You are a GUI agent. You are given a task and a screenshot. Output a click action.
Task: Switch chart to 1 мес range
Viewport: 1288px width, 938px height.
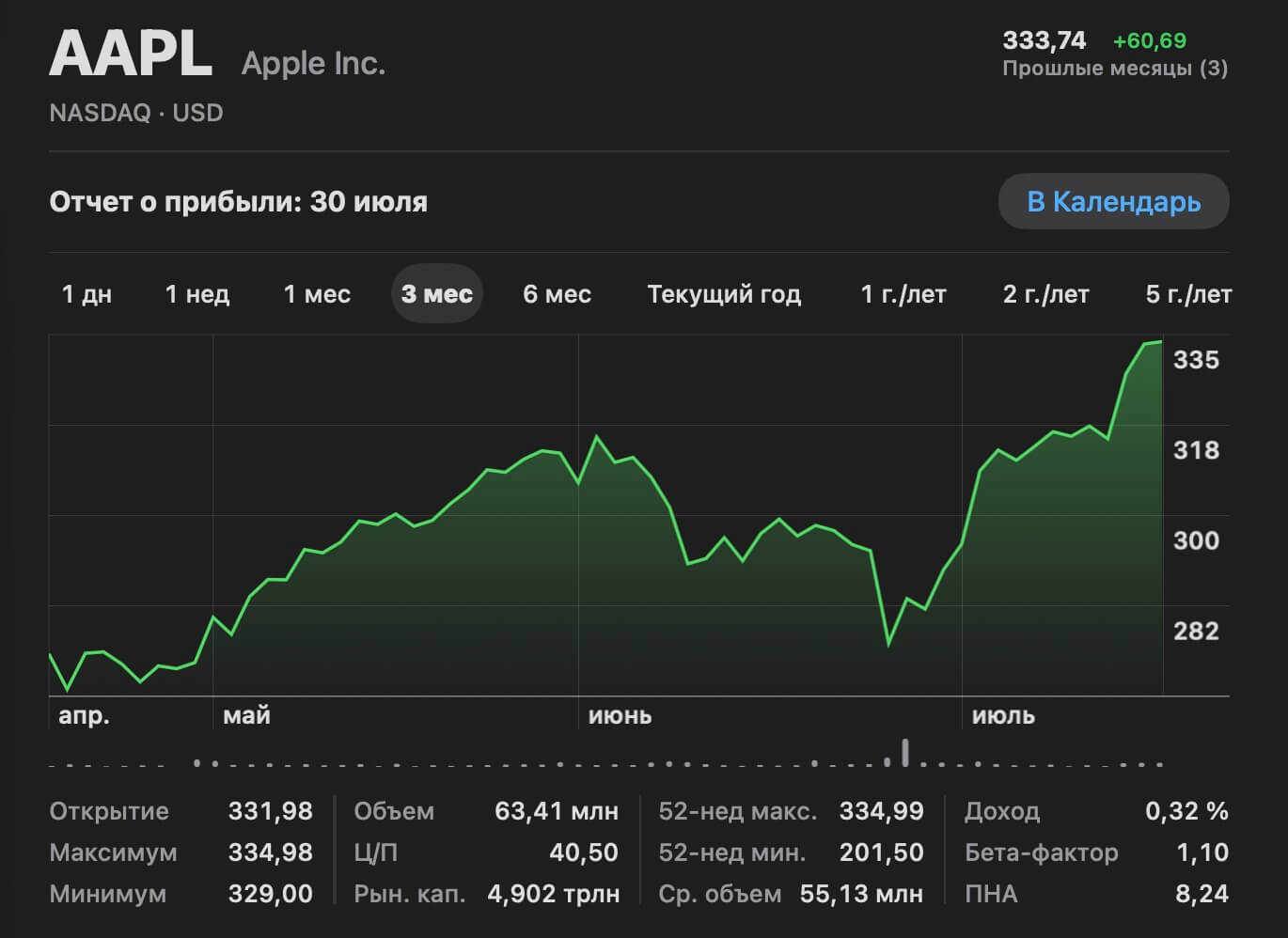coord(317,294)
